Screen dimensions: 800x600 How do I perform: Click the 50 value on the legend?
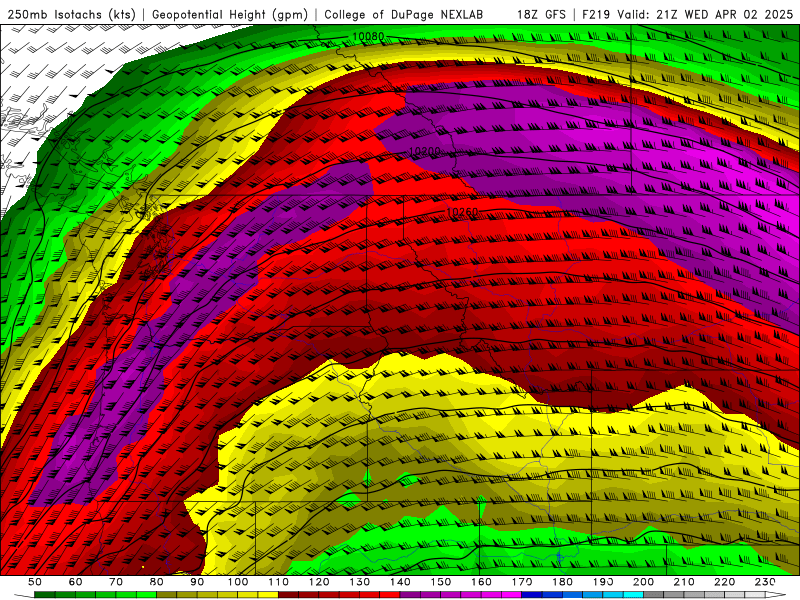click(x=34, y=582)
